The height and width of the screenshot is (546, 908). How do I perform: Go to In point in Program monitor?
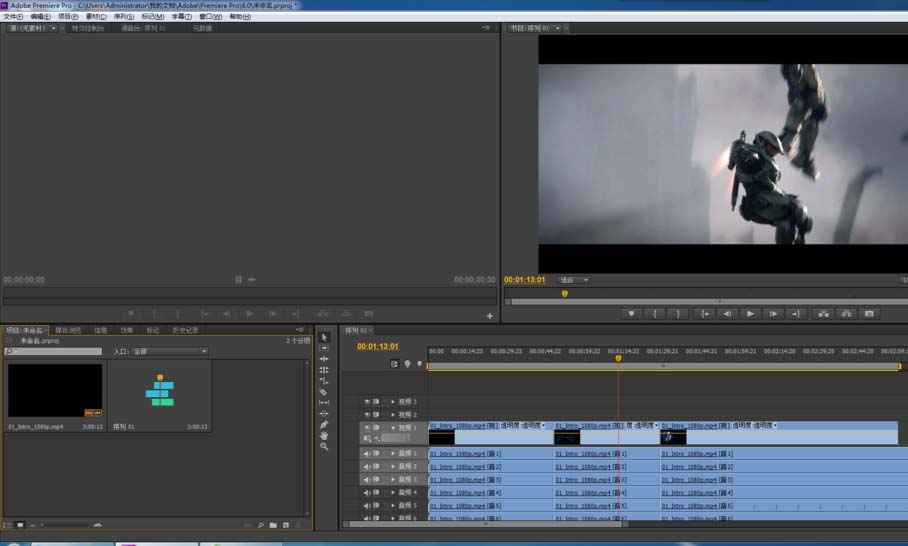pos(705,314)
